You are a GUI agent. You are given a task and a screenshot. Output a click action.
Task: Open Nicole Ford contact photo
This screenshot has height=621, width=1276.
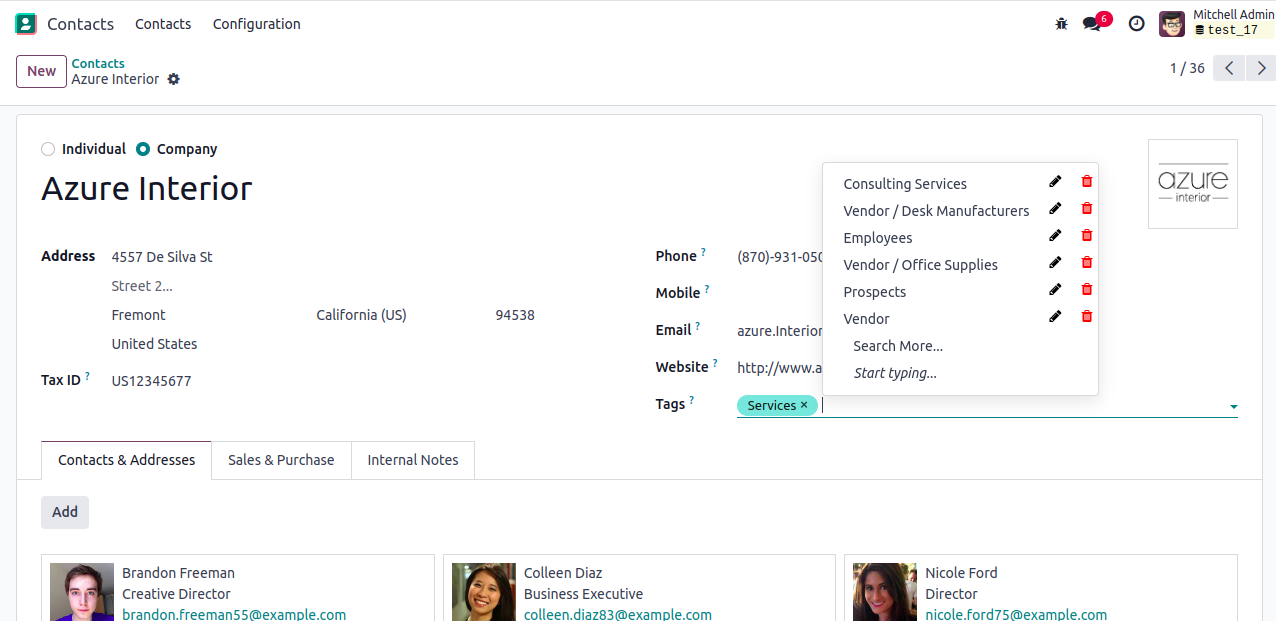click(x=885, y=592)
